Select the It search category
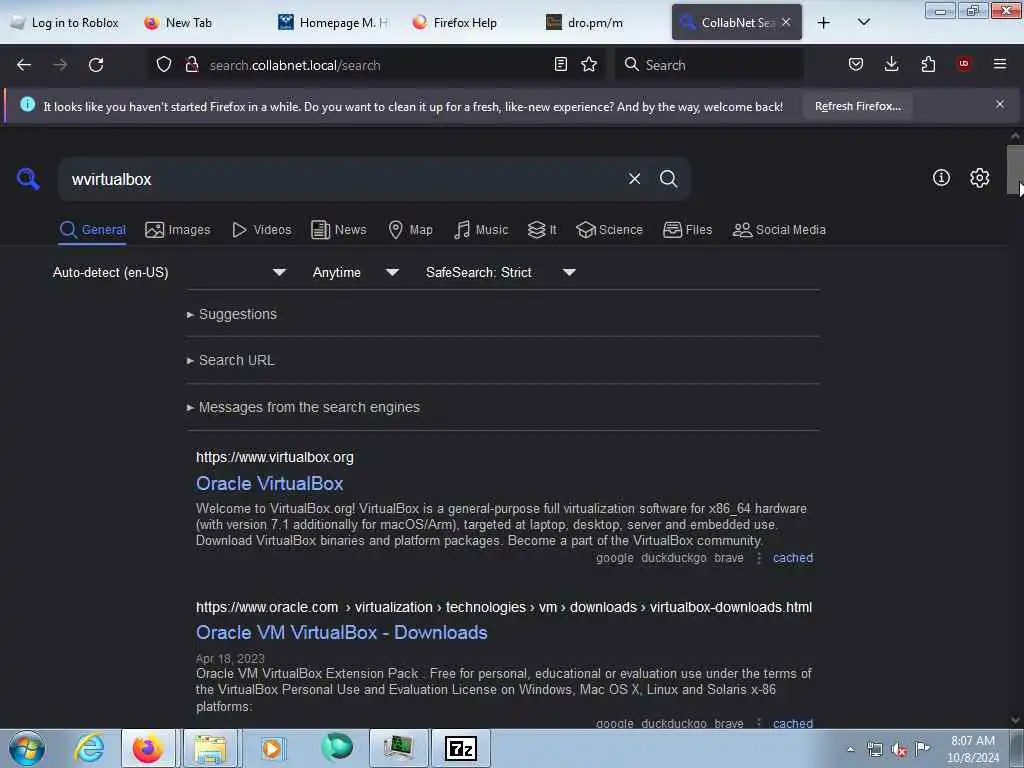Image resolution: width=1024 pixels, height=768 pixels. pyautogui.click(x=542, y=230)
